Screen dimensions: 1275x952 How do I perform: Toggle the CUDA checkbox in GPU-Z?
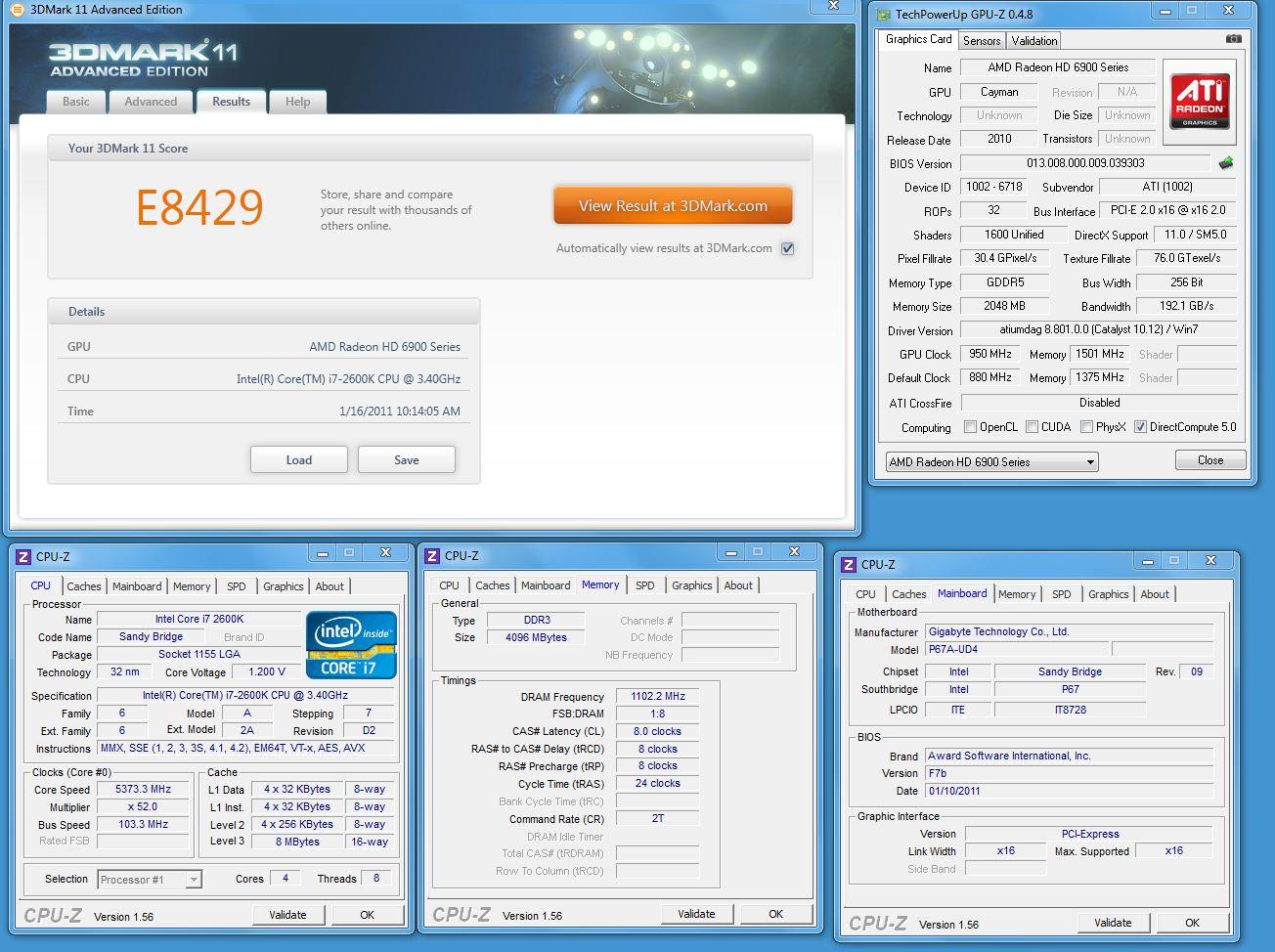click(1031, 427)
